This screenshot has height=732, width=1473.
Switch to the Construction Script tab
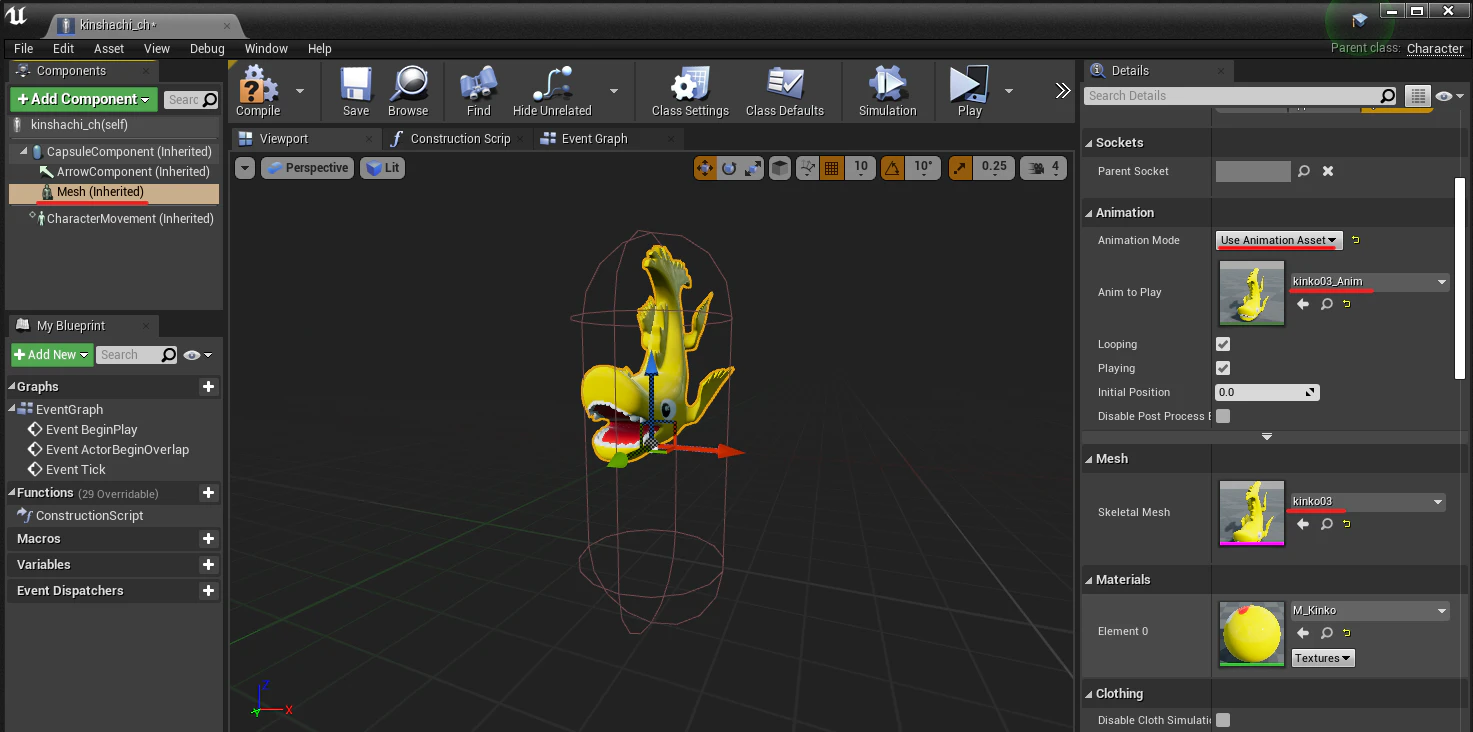[x=460, y=139]
